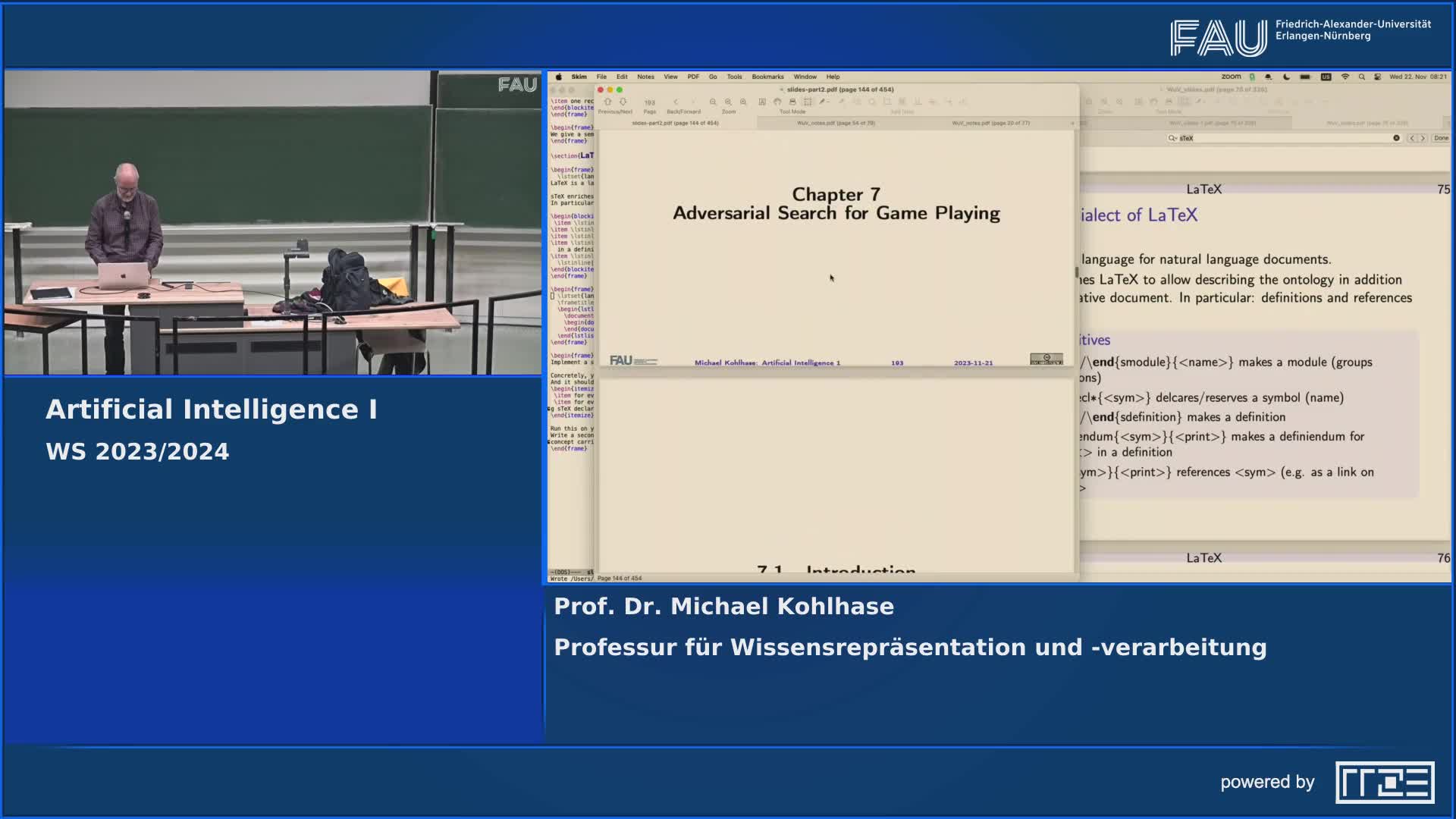Image resolution: width=1456 pixels, height=819 pixels.
Task: Select the Text Note tool in Tool Mode
Action: click(762, 101)
